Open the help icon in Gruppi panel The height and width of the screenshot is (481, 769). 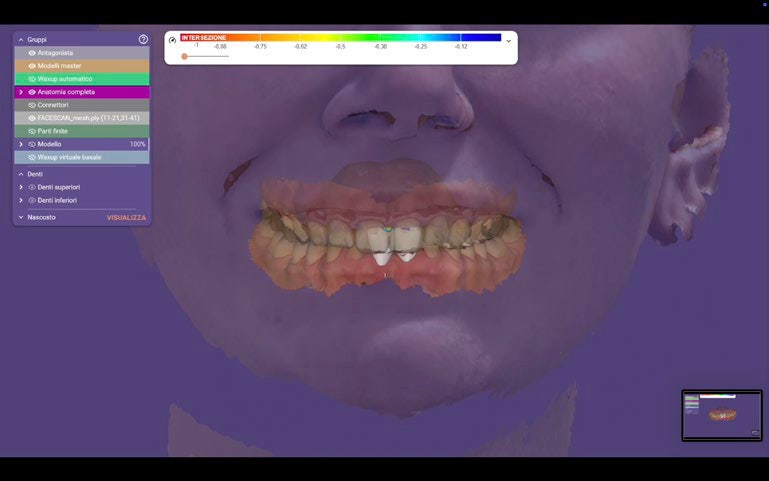143,39
